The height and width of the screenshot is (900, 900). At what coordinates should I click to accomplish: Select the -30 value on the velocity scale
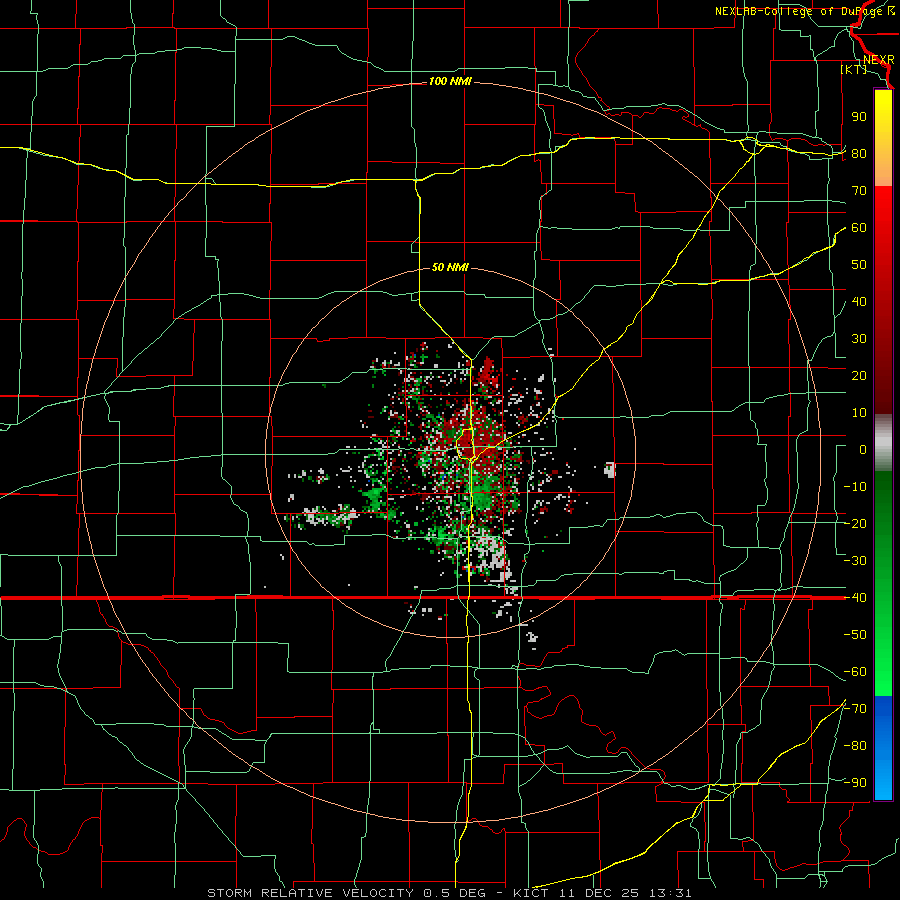[855, 561]
